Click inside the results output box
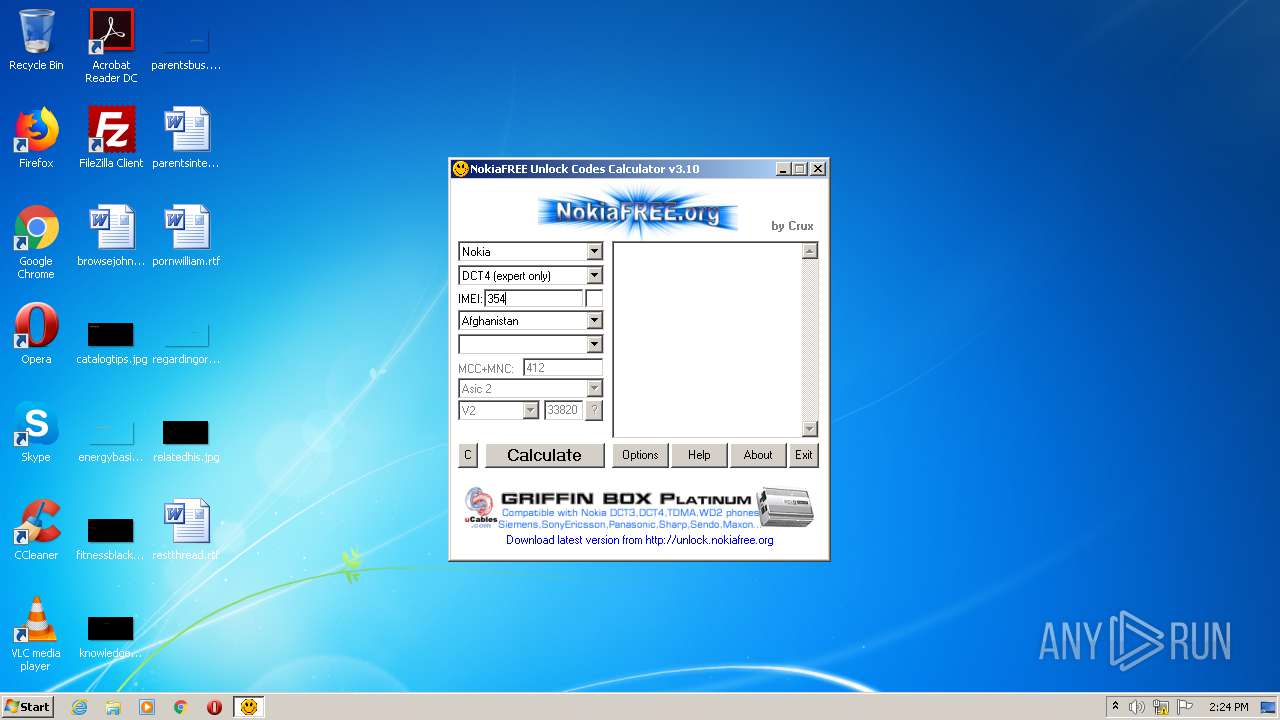 (x=707, y=340)
